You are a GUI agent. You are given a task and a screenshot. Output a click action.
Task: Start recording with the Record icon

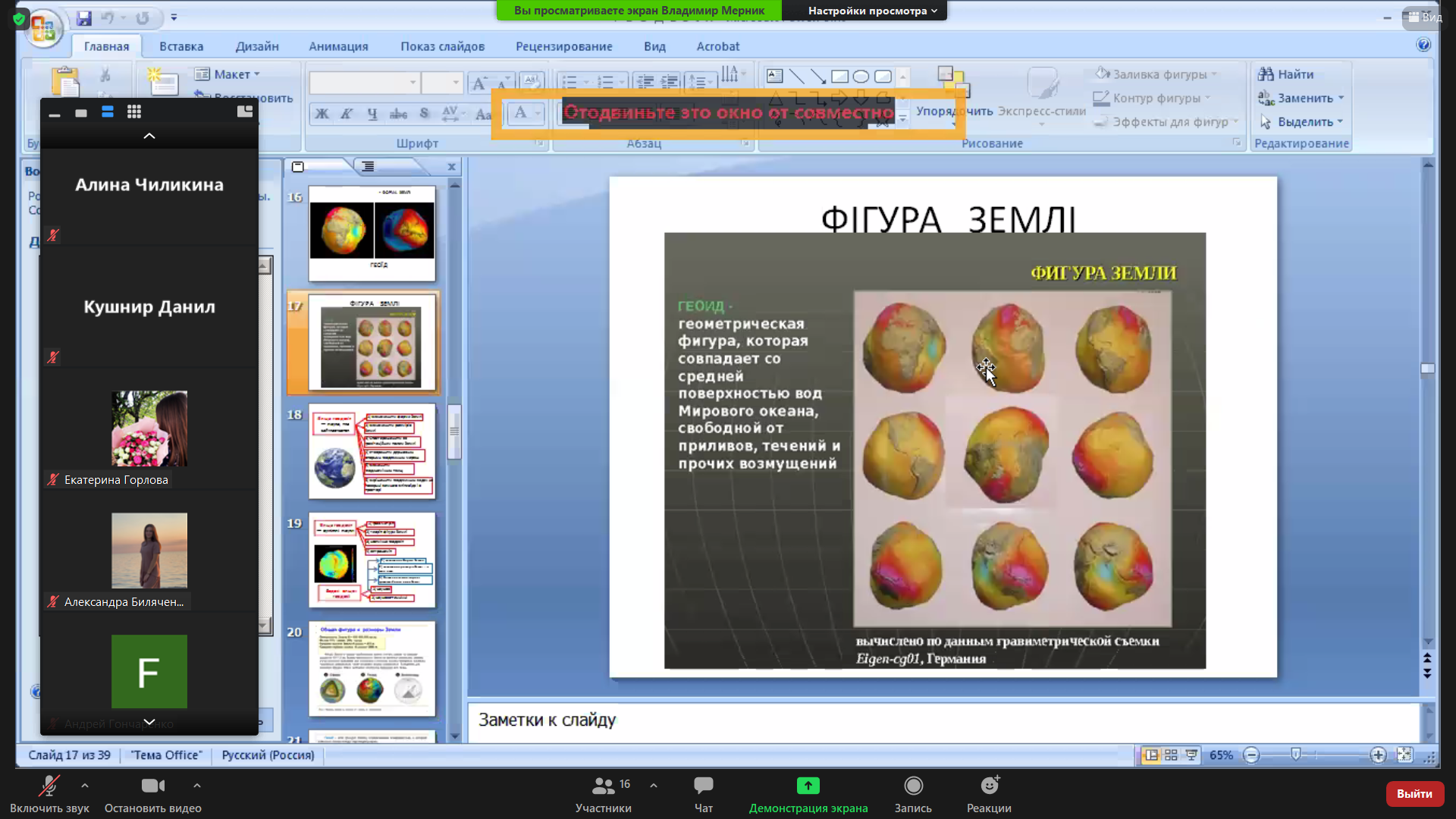coord(913,786)
